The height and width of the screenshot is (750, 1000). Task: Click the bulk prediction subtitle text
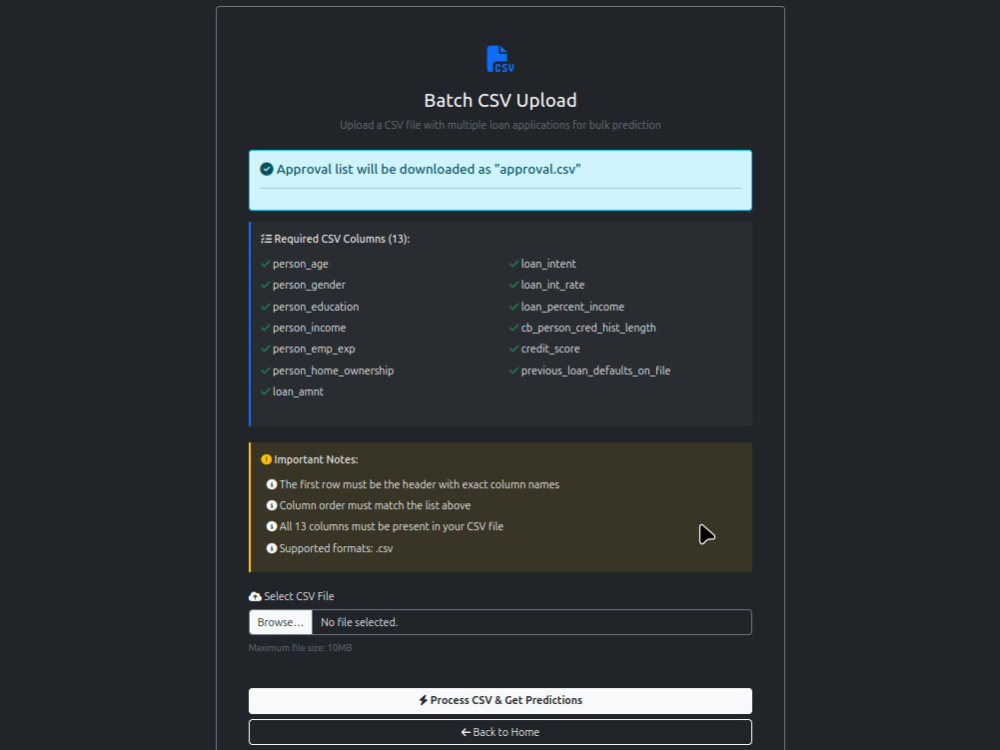500,125
